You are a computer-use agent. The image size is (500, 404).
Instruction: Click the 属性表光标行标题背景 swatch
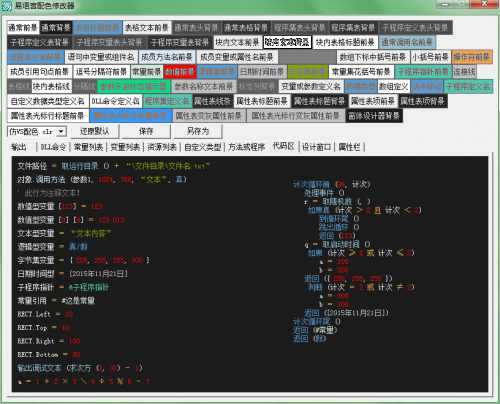point(130,116)
